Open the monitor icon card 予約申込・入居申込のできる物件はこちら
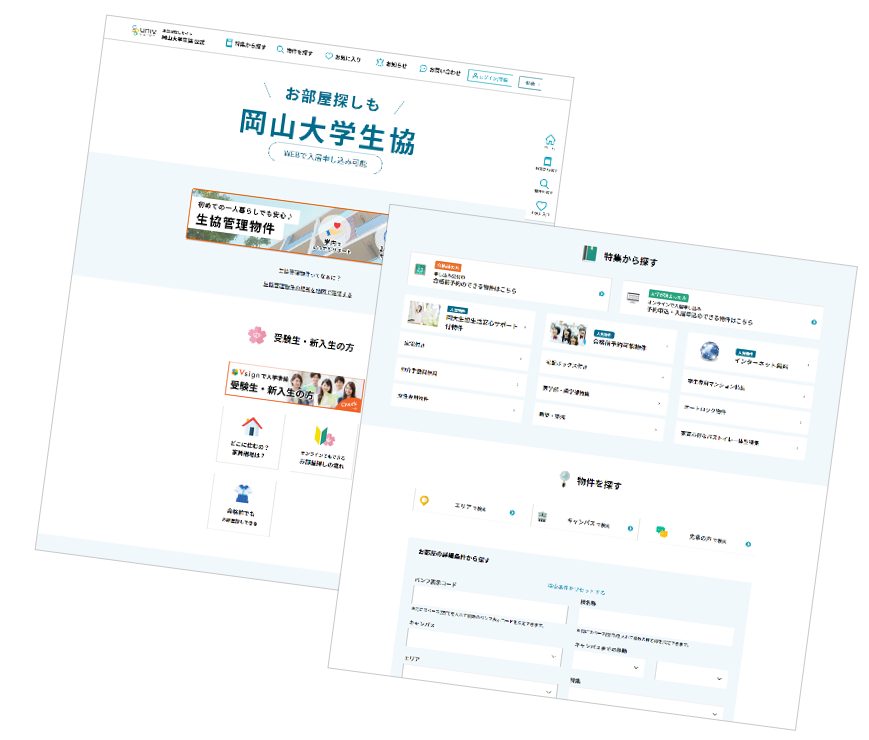Screen dimensions: 869x740 pos(722,309)
